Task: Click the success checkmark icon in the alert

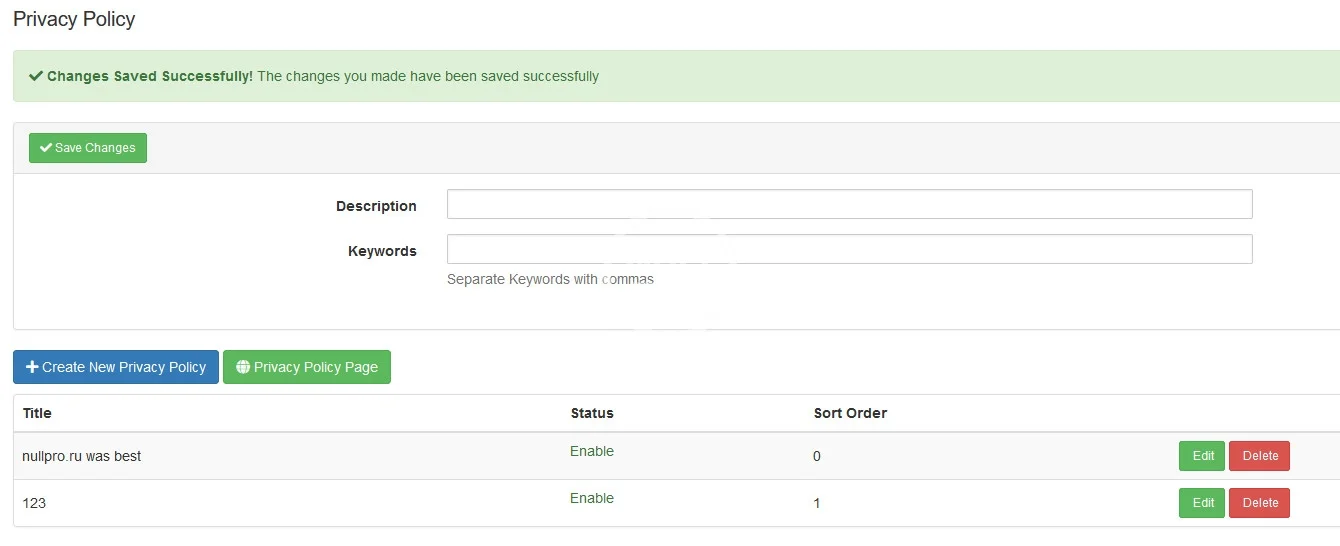Action: (36, 76)
